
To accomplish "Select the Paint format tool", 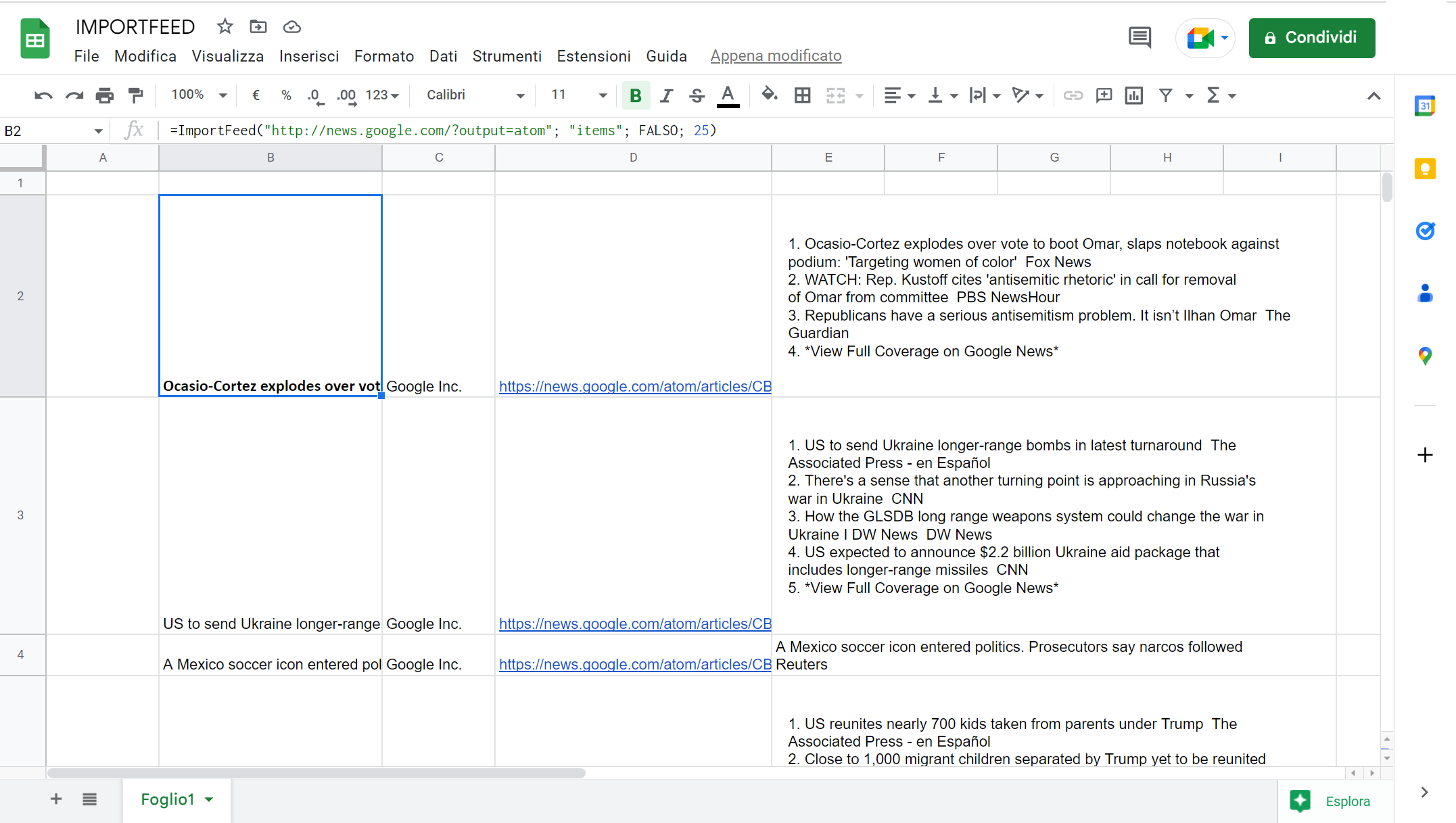I will pos(136,95).
